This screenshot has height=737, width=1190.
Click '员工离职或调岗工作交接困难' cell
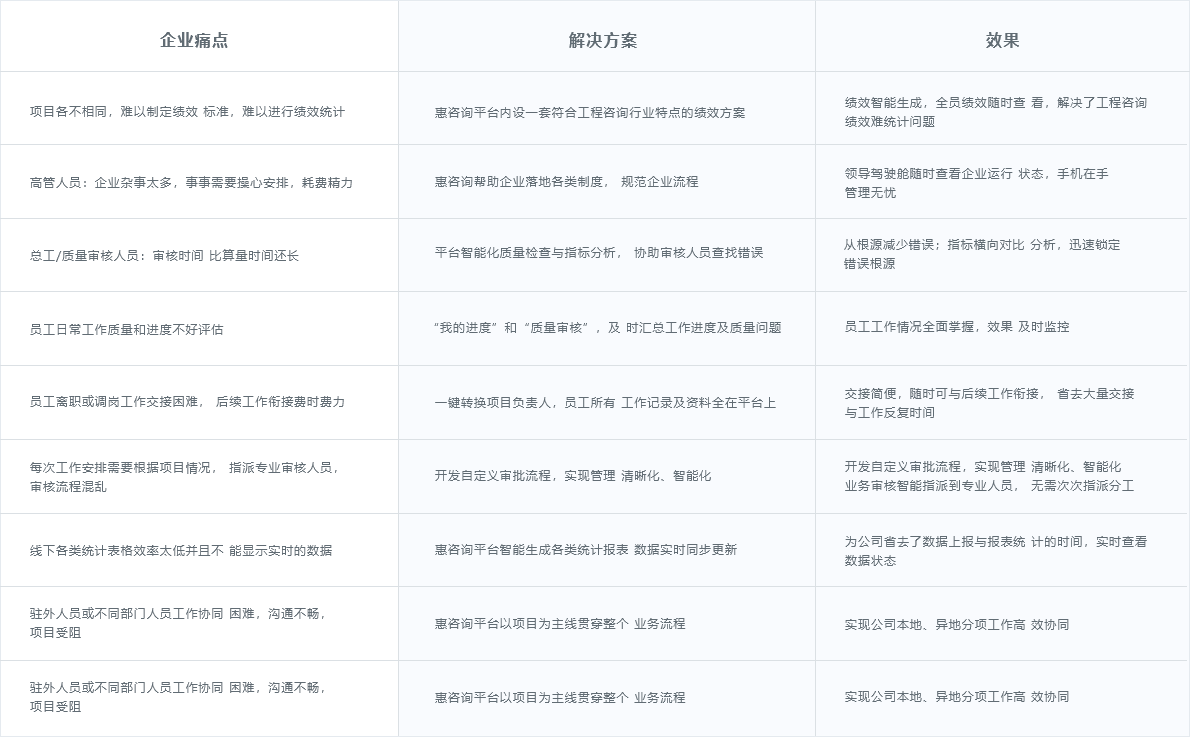pos(187,402)
